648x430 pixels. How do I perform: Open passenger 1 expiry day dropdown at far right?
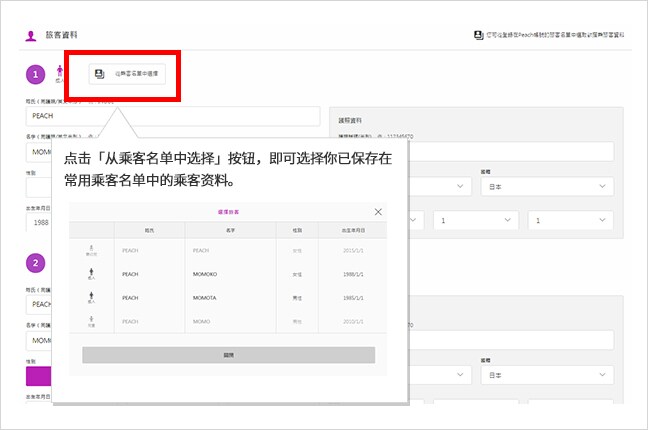pos(571,220)
